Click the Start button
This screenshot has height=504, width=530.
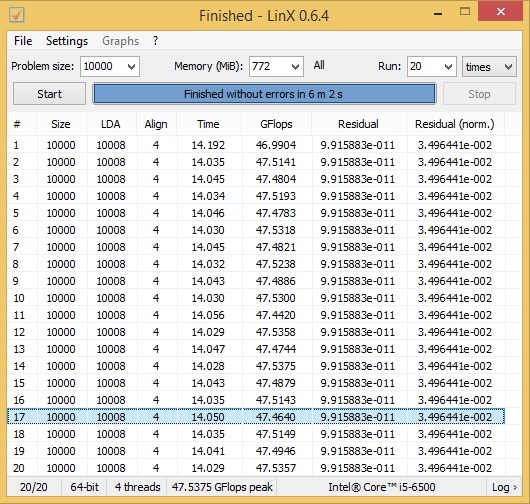point(49,94)
